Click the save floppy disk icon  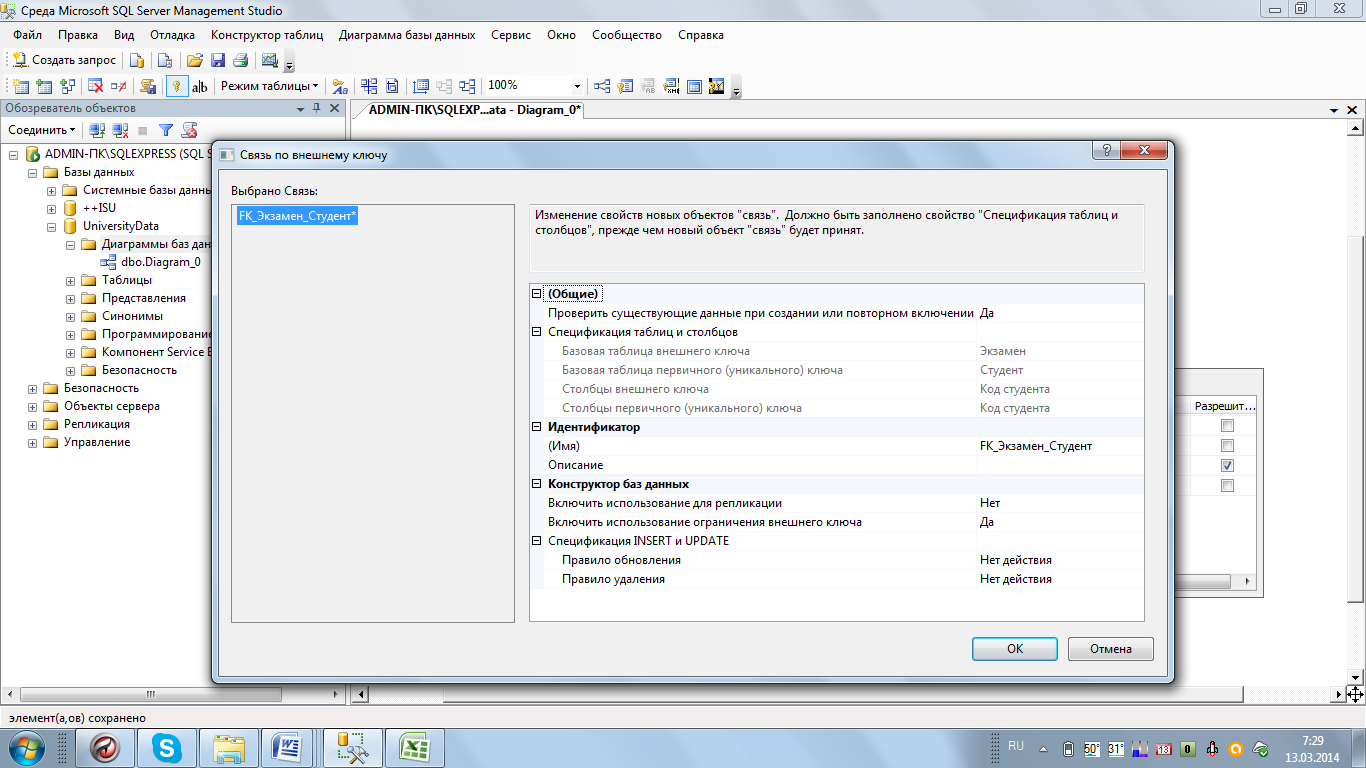pos(217,60)
